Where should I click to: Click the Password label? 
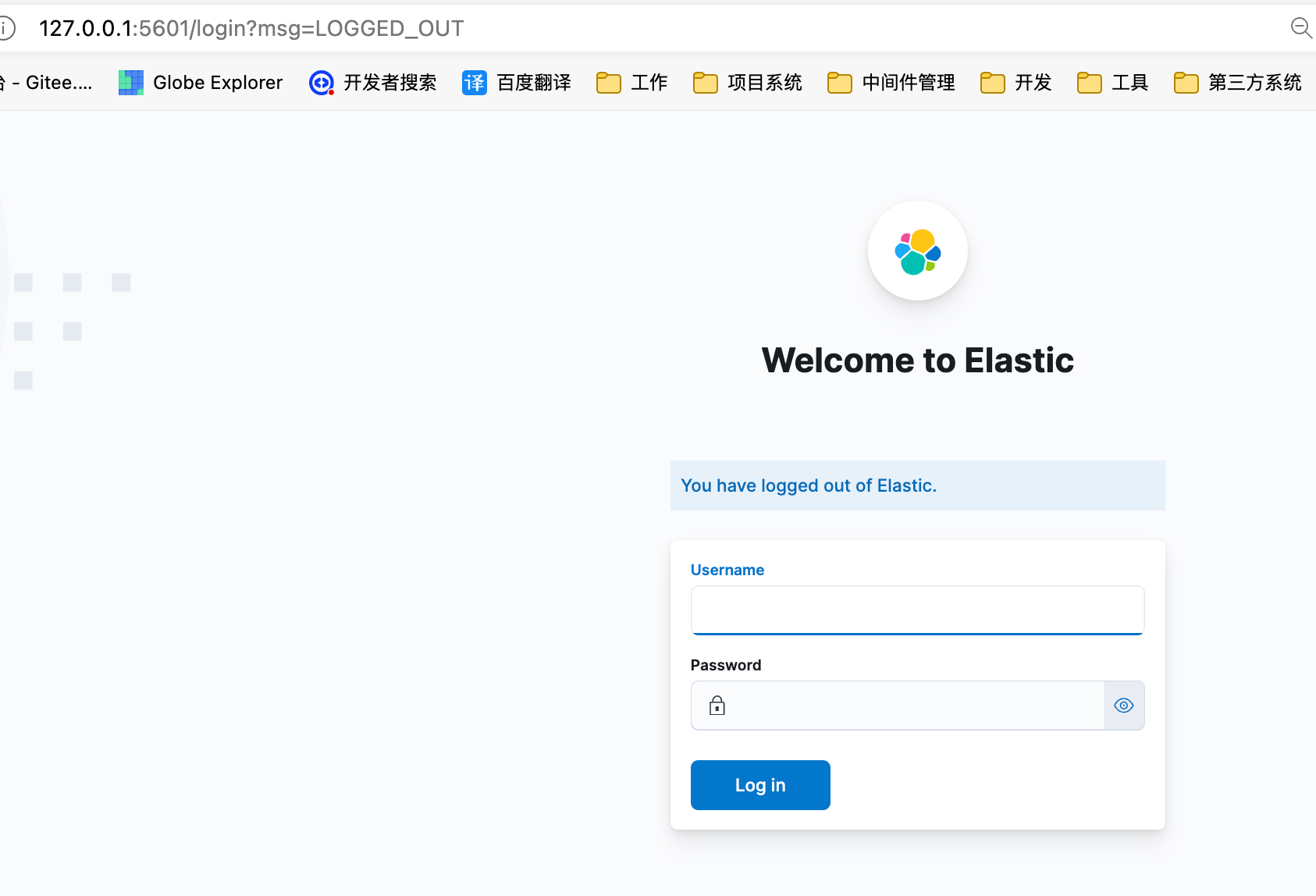[x=726, y=665]
